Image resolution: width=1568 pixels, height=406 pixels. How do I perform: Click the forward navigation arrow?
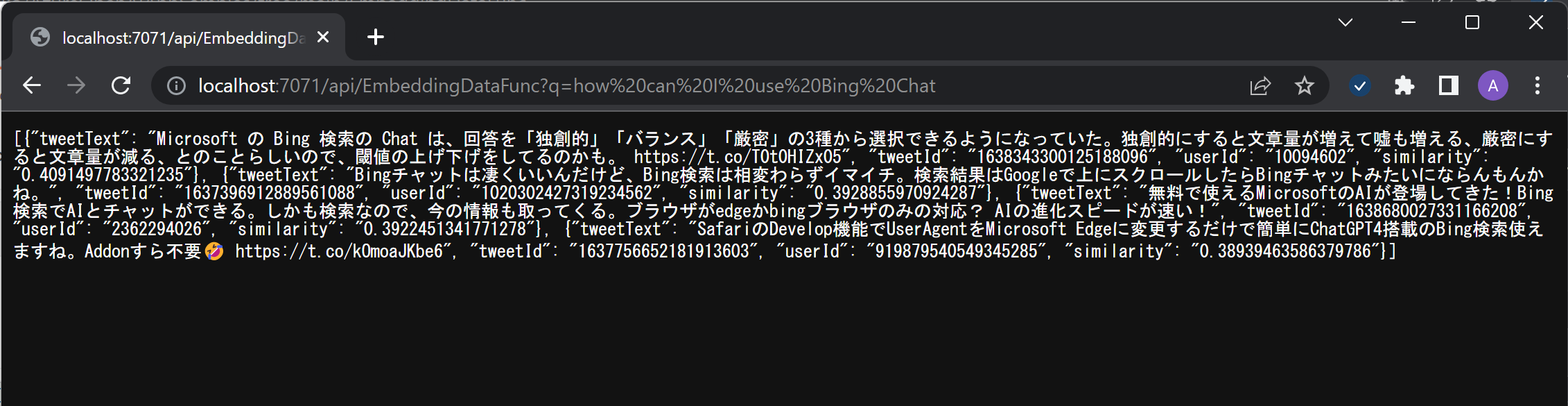[x=76, y=85]
